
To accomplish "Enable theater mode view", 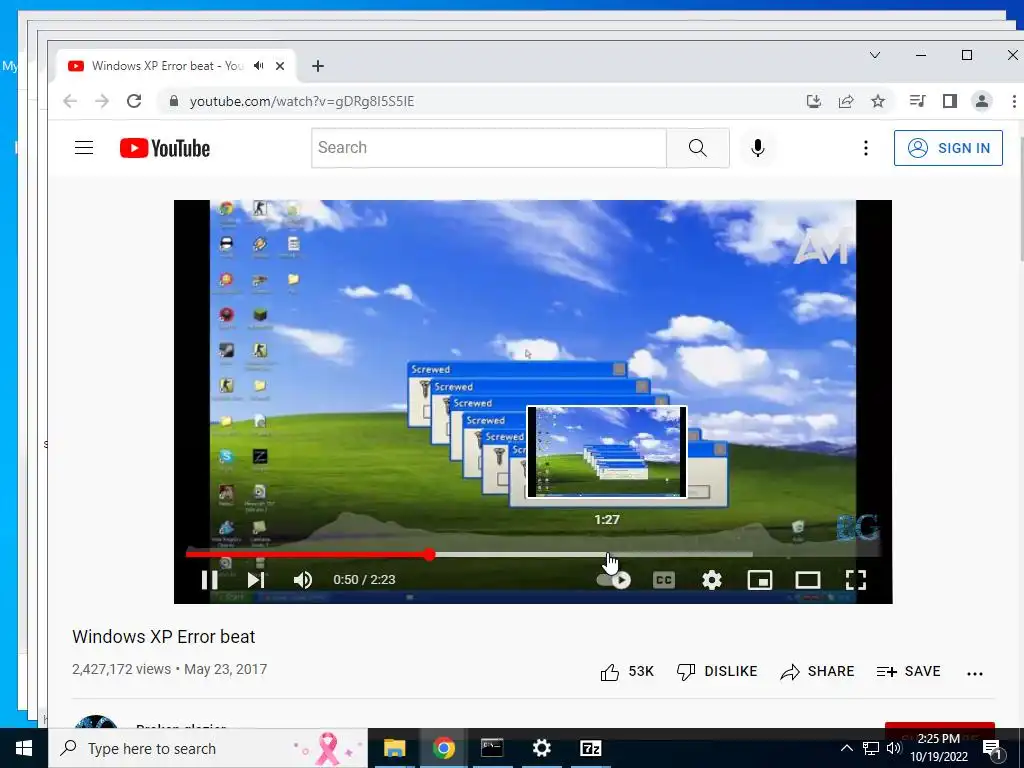I will click(x=808, y=580).
